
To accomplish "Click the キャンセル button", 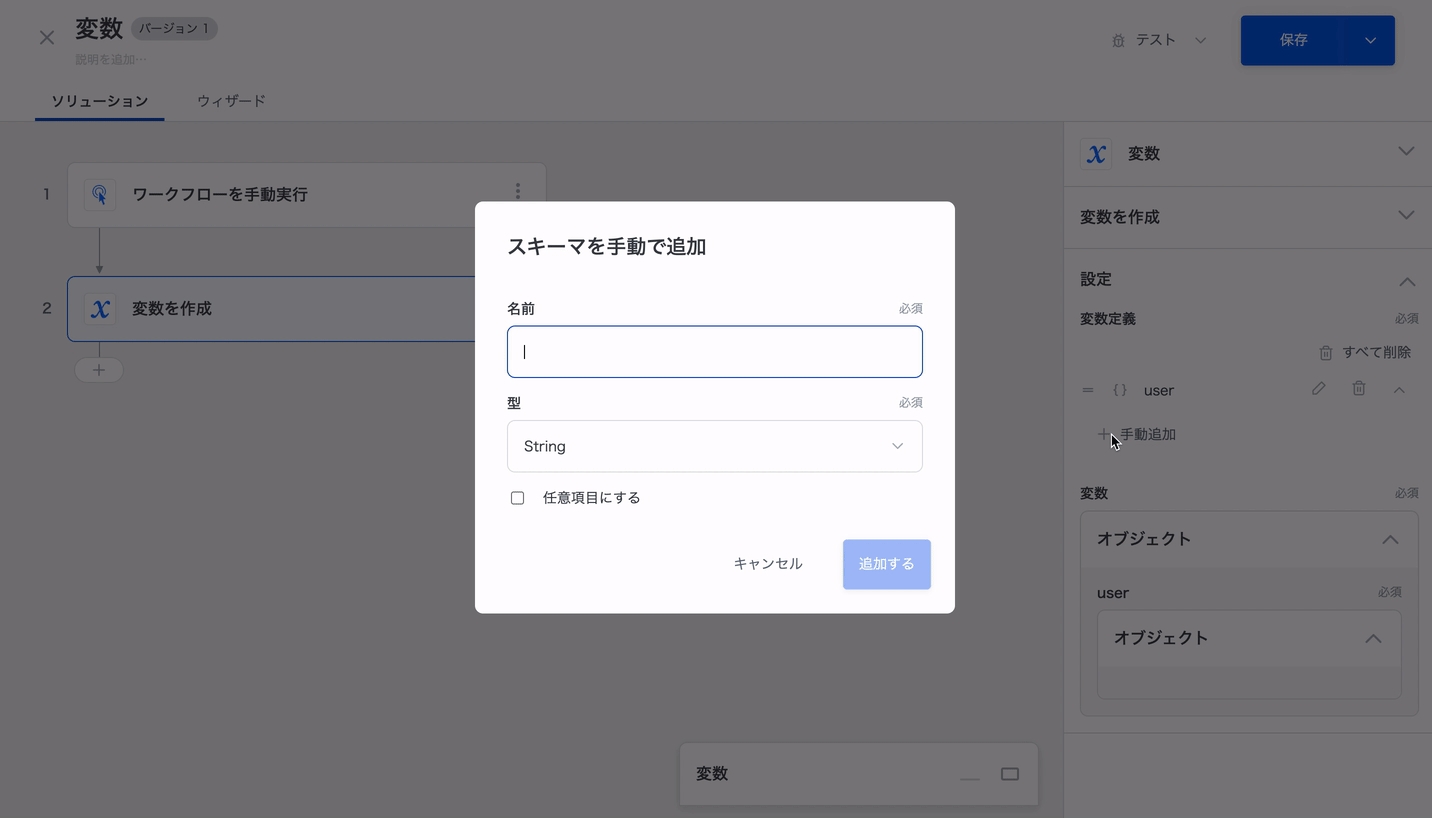I will (x=767, y=564).
